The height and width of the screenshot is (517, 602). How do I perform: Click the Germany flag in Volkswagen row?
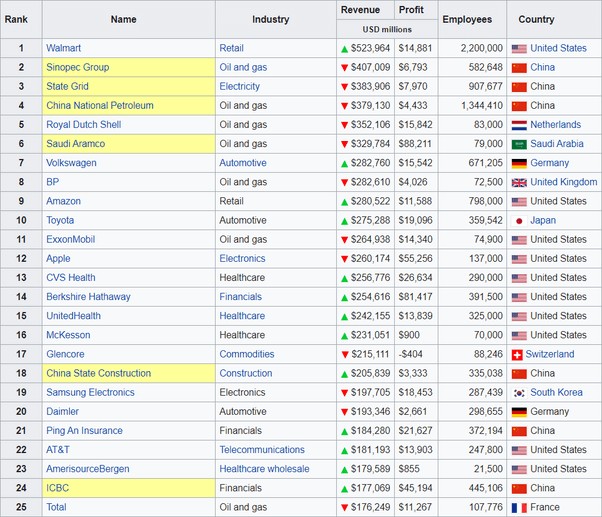(x=519, y=164)
